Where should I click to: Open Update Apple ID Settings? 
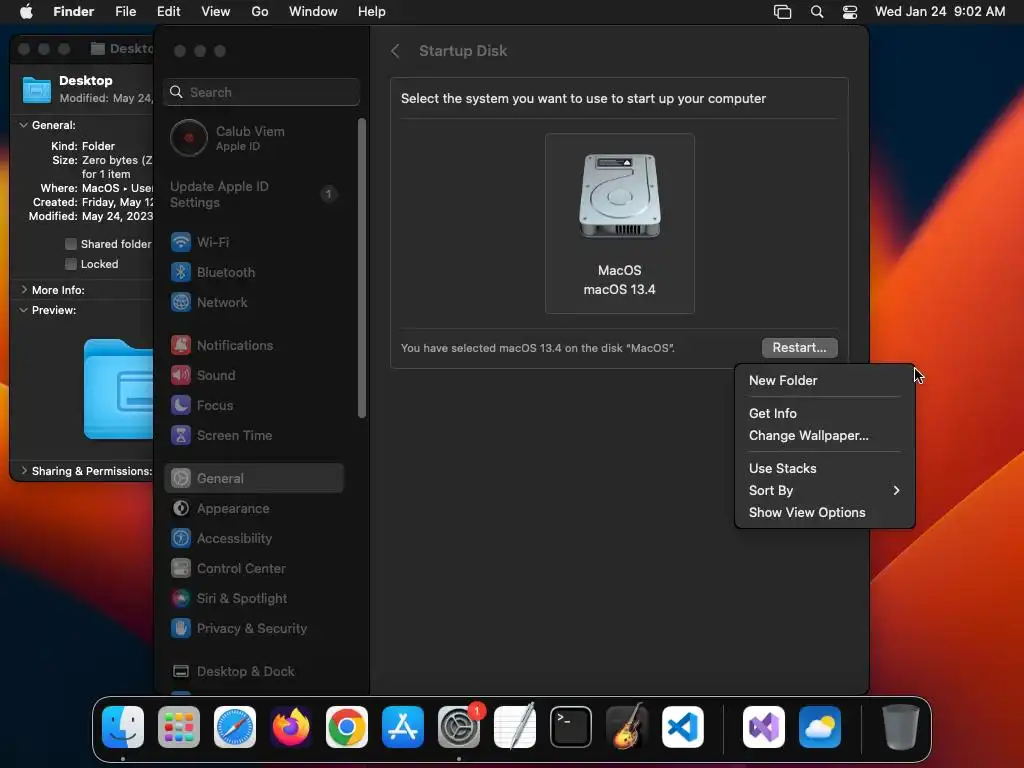(255, 195)
